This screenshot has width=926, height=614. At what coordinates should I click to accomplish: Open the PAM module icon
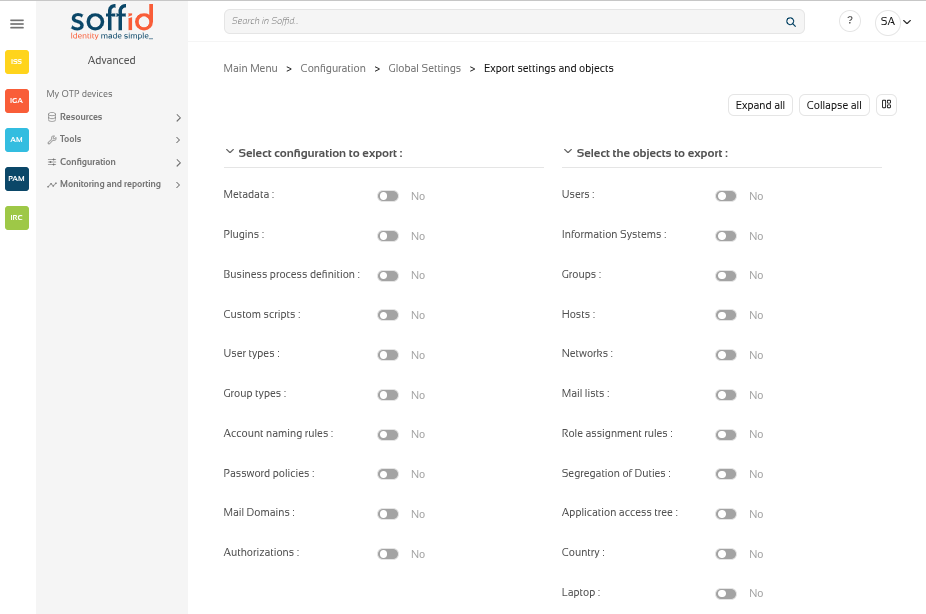(x=17, y=179)
